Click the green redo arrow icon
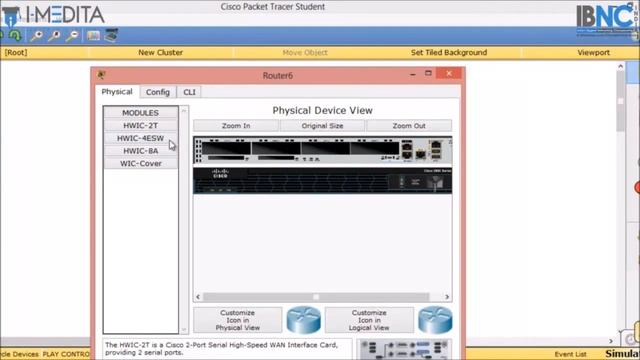Image resolution: width=640 pixels, height=360 pixels. click(15, 36)
